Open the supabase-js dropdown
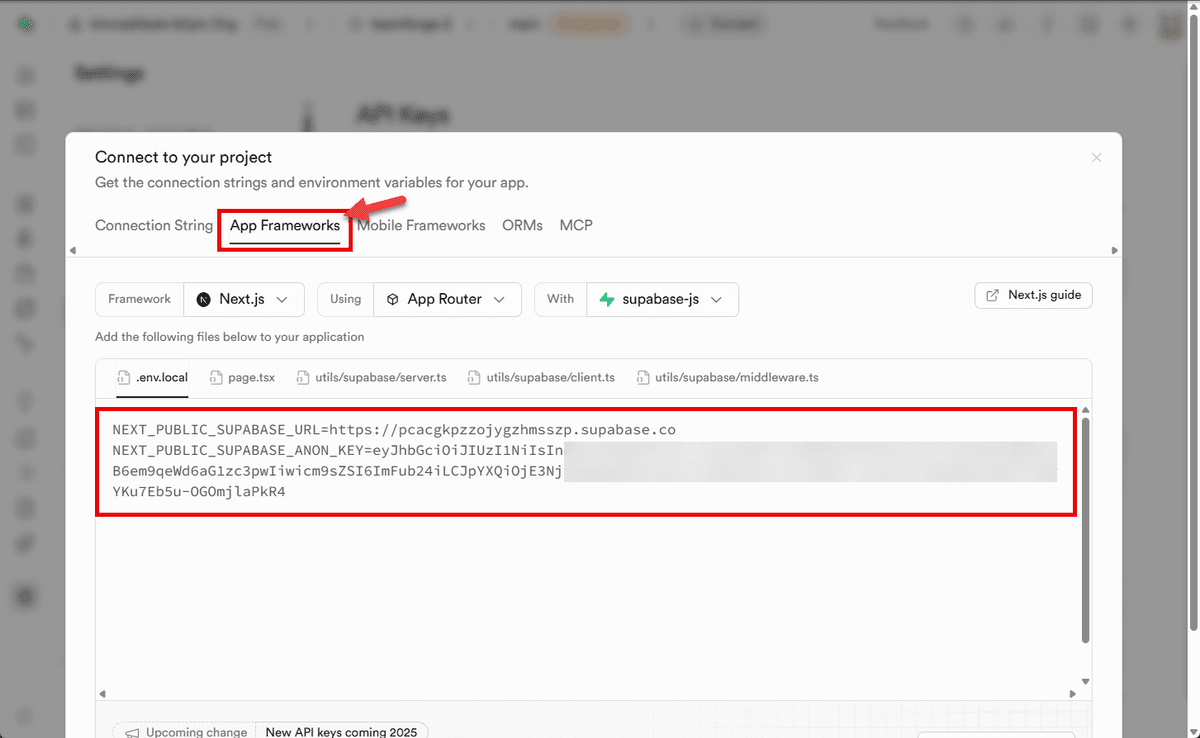This screenshot has width=1200, height=738. [x=663, y=299]
